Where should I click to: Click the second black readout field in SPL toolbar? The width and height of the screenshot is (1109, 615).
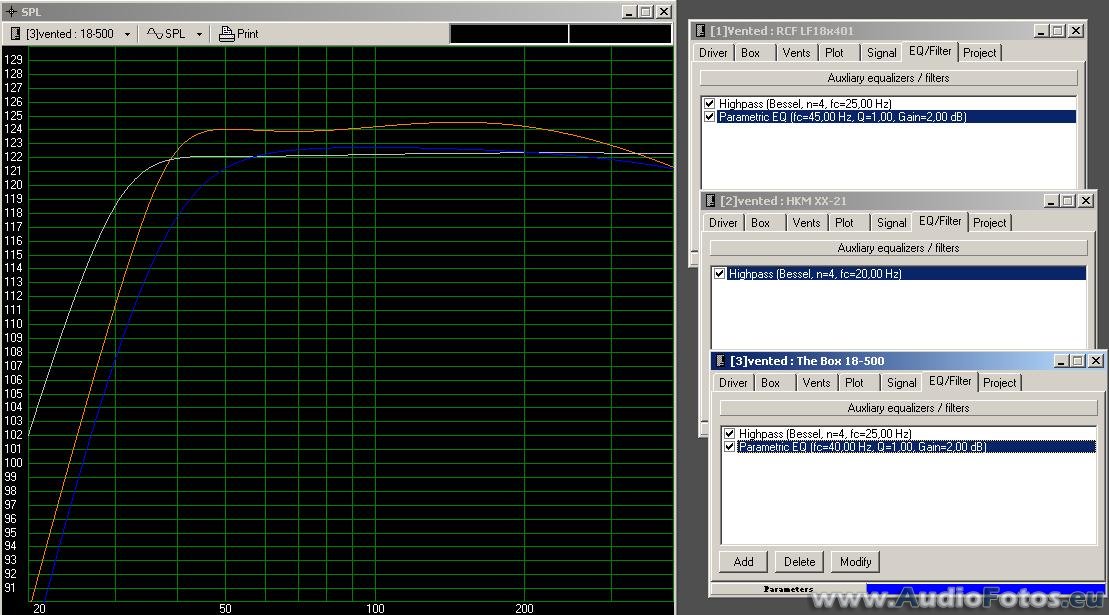[x=620, y=33]
